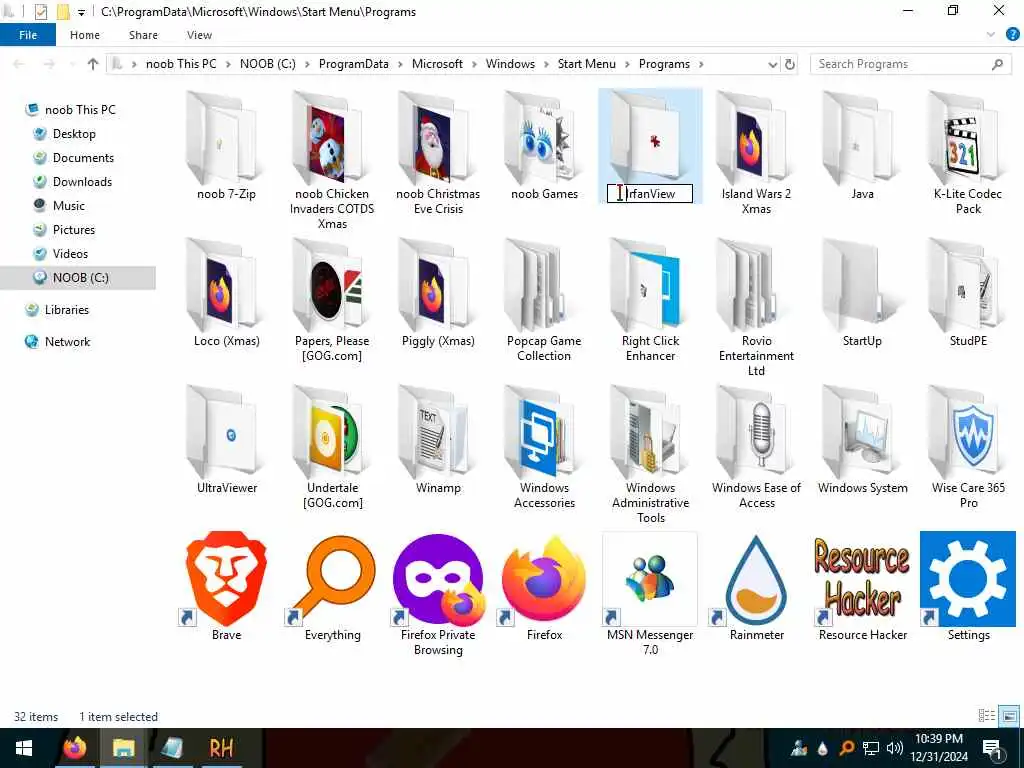The height and width of the screenshot is (768, 1024).
Task: Select the noob Chicken Invaders COTDS Xmas folder
Action: coord(332,138)
